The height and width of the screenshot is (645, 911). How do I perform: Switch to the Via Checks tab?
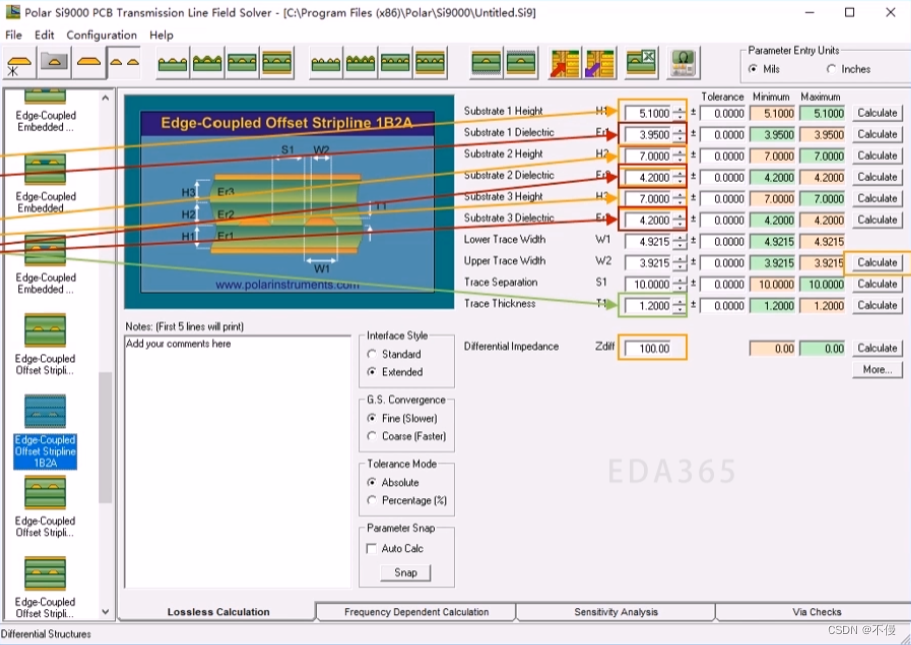(x=816, y=612)
